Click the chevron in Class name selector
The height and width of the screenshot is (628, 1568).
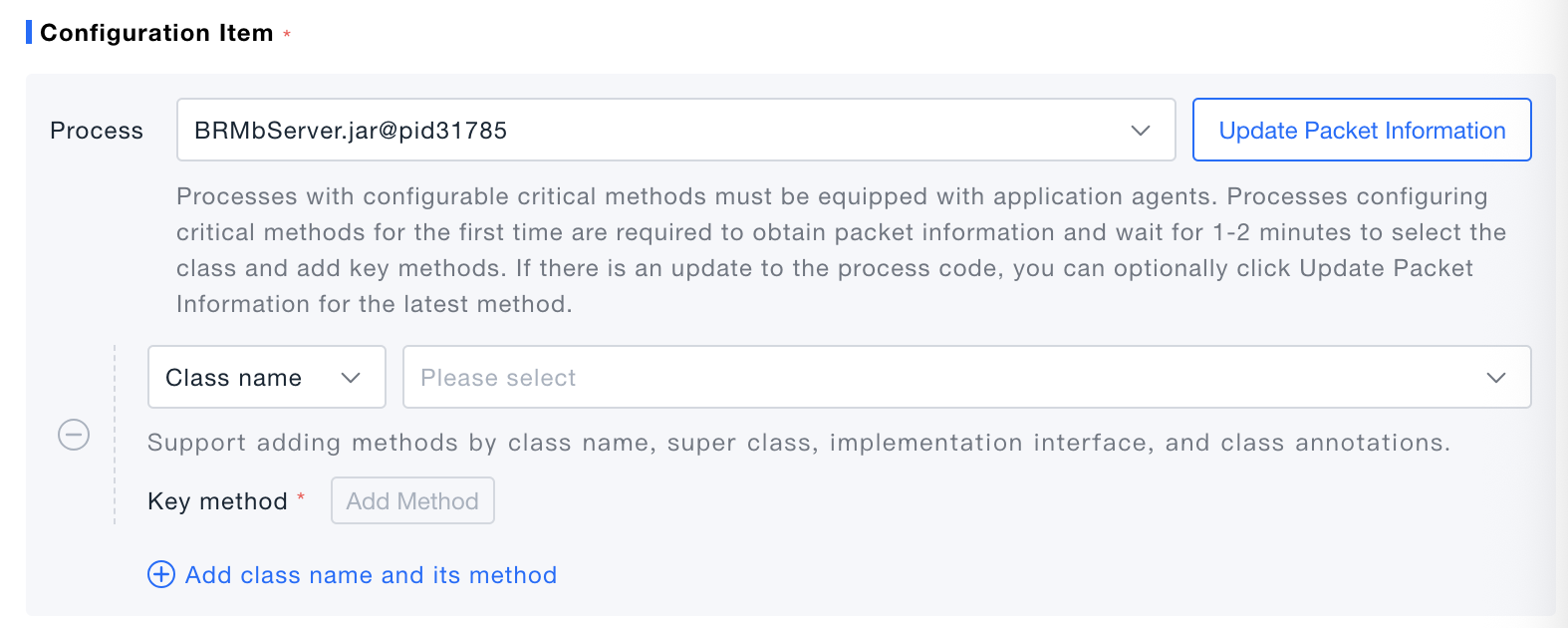(x=351, y=378)
